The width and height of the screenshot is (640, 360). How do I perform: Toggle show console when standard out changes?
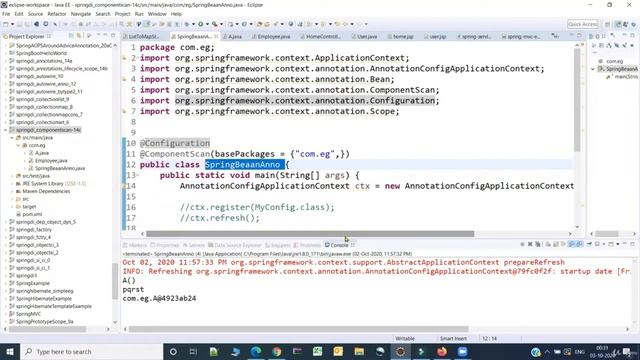tap(571, 244)
